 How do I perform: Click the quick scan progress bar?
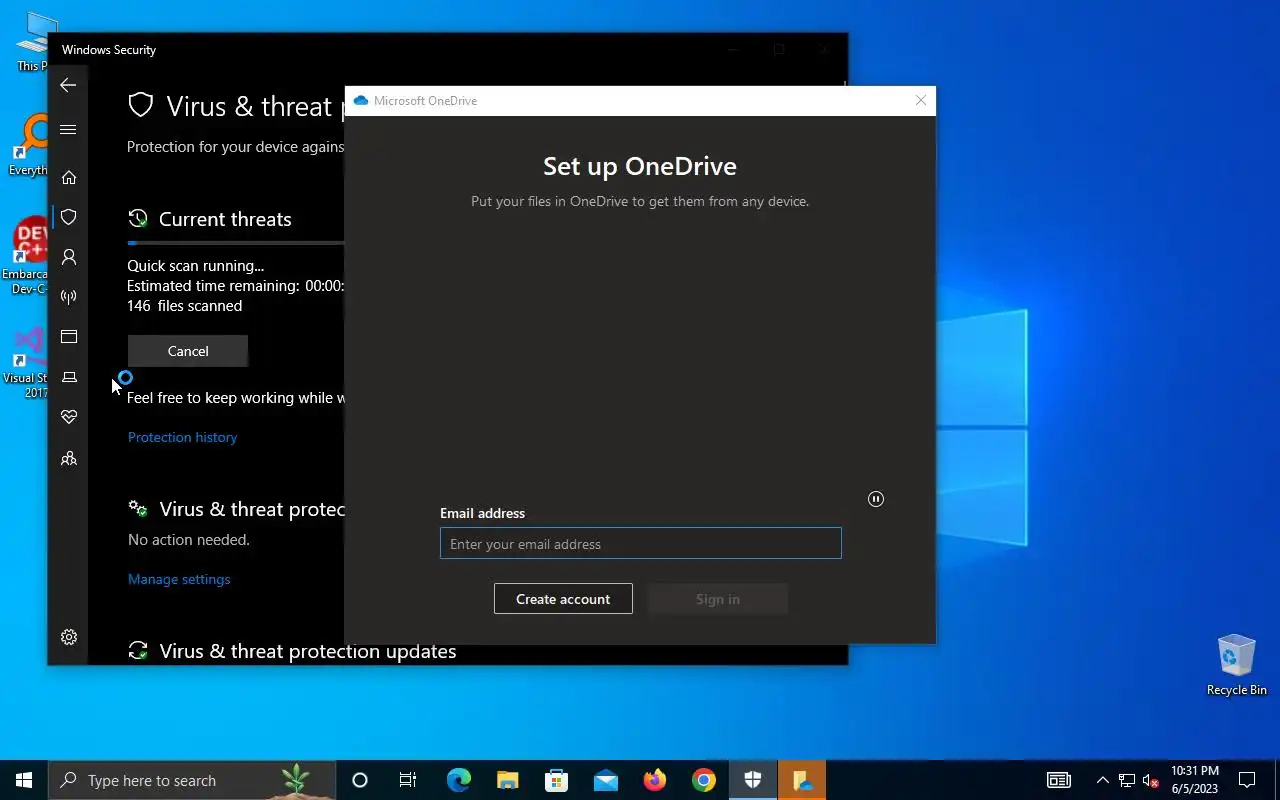[236, 243]
